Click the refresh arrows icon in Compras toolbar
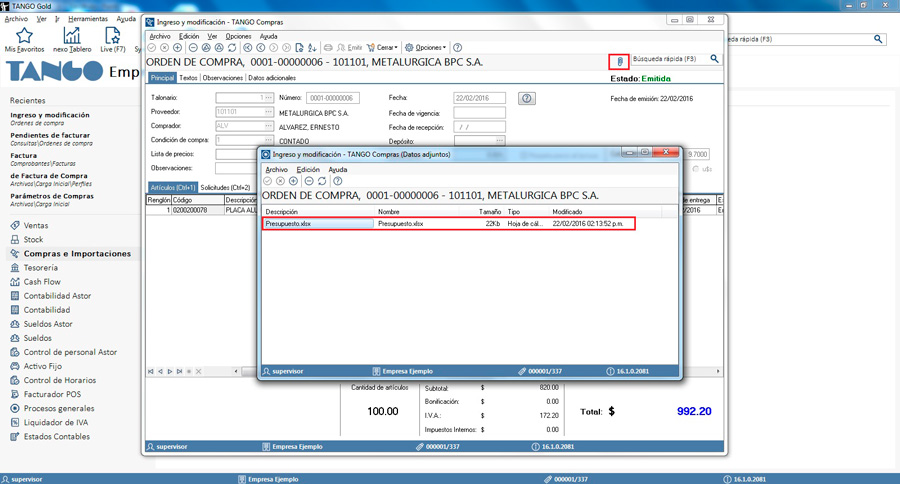The height and width of the screenshot is (484, 900). click(x=232, y=48)
